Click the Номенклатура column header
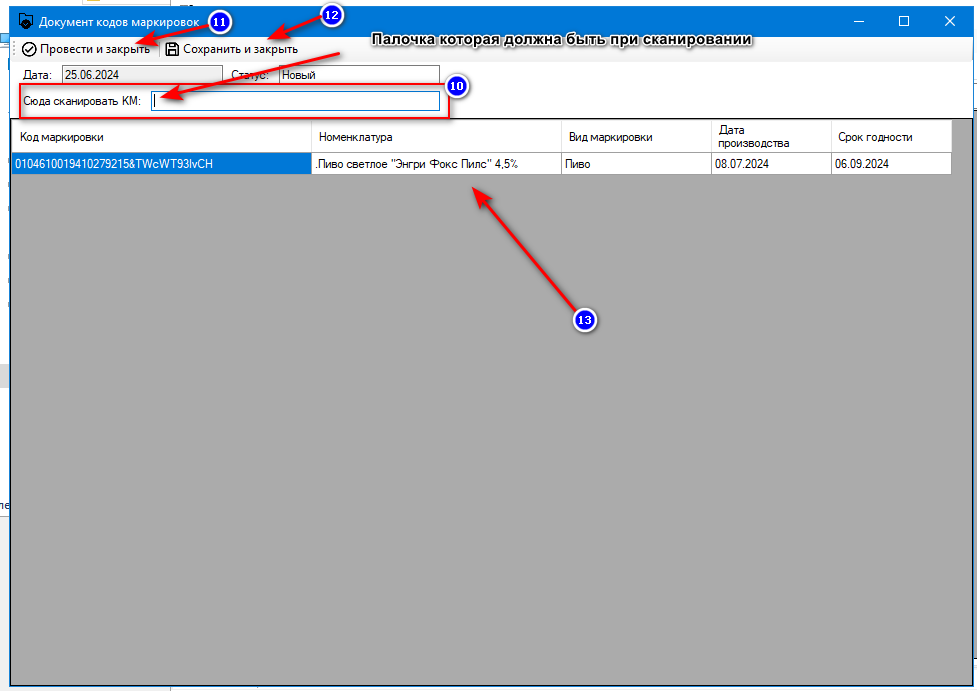Viewport: 977px width, 691px height. [x=436, y=137]
